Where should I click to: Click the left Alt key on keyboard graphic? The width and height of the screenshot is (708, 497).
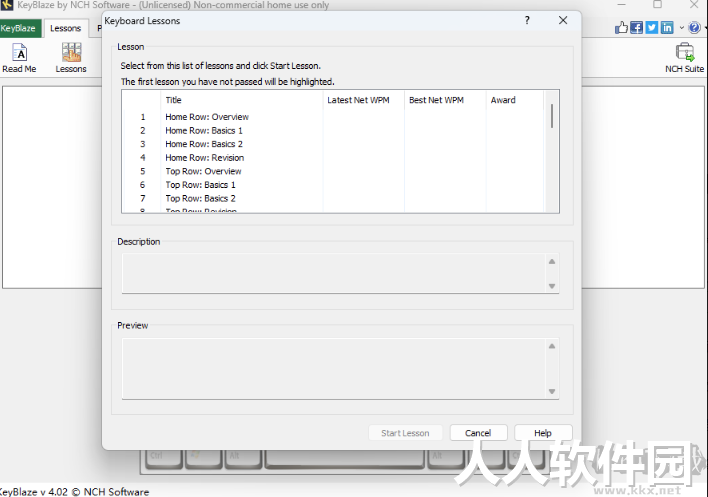243,458
